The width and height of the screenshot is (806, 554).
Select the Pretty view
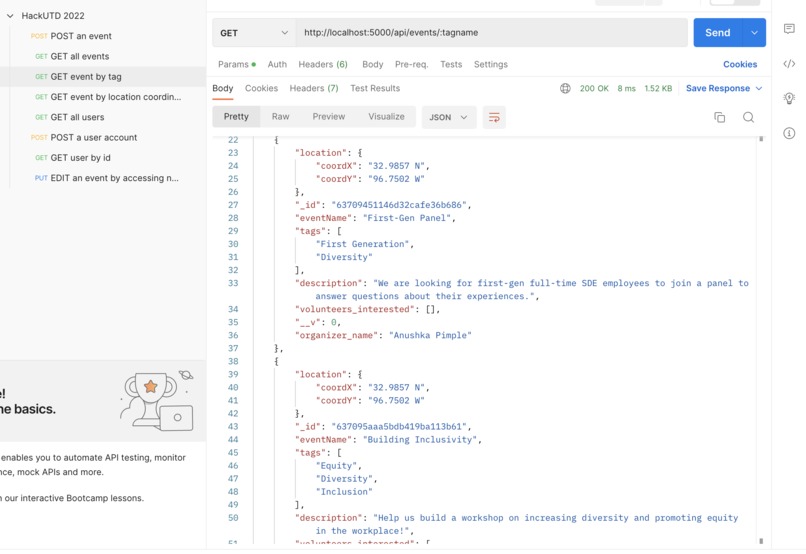236,117
